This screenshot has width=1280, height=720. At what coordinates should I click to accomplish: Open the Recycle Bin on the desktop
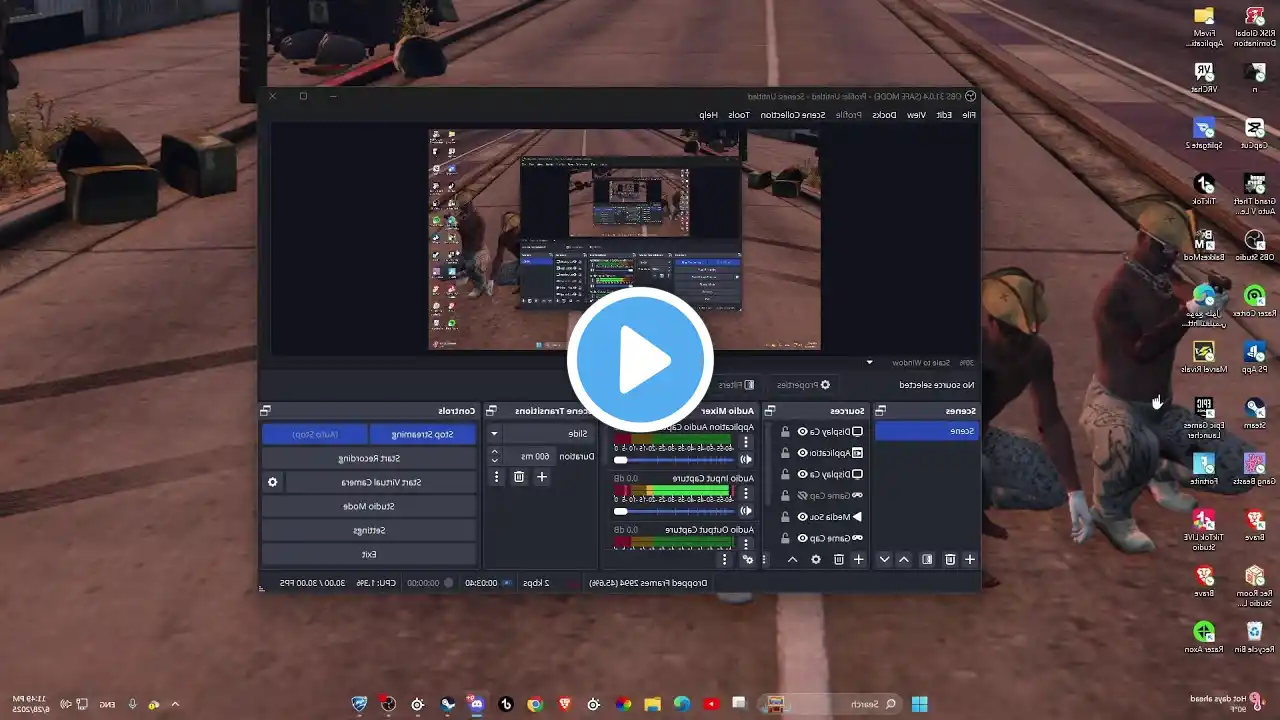click(x=1254, y=637)
